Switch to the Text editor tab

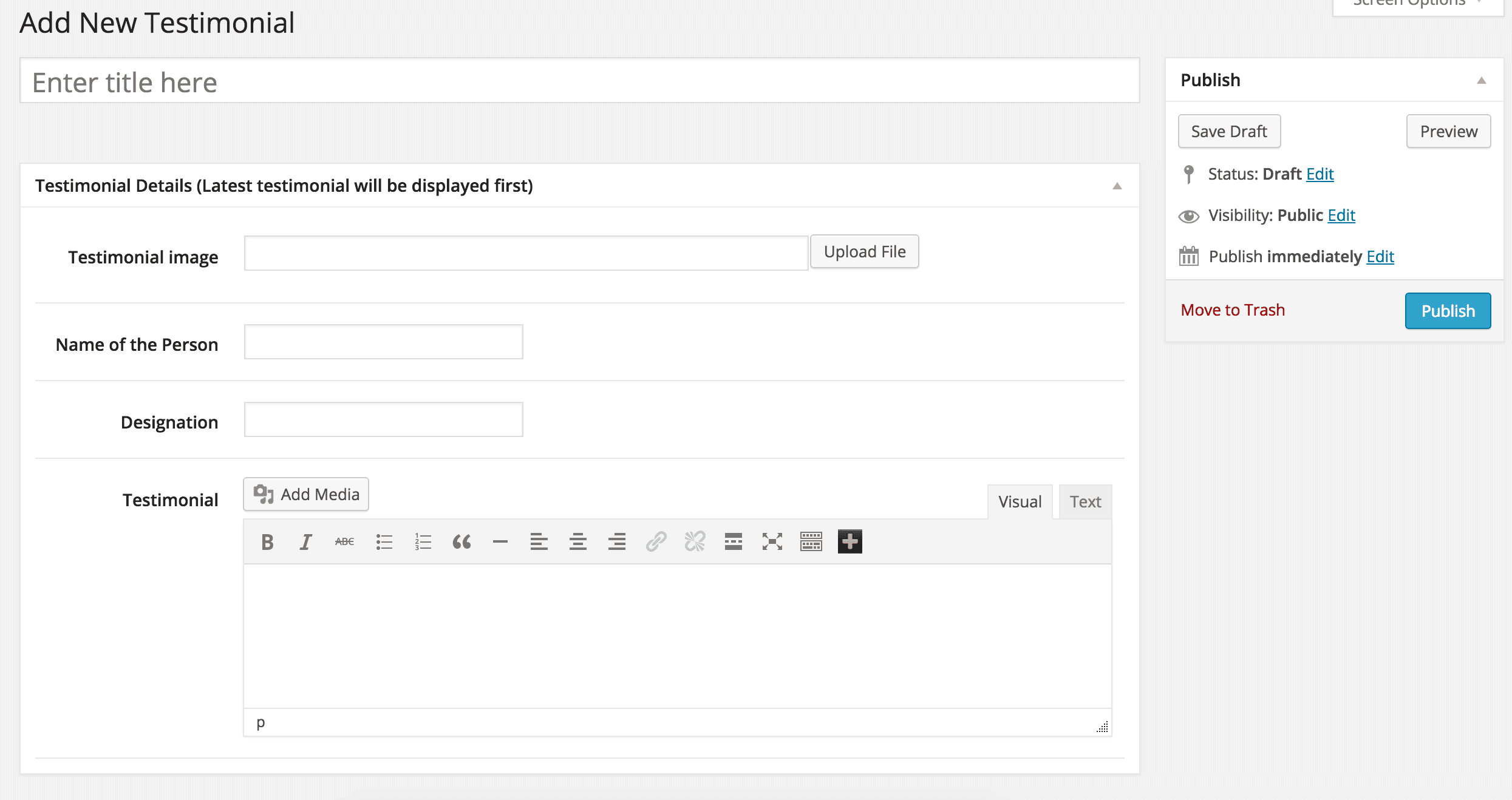[x=1085, y=502]
